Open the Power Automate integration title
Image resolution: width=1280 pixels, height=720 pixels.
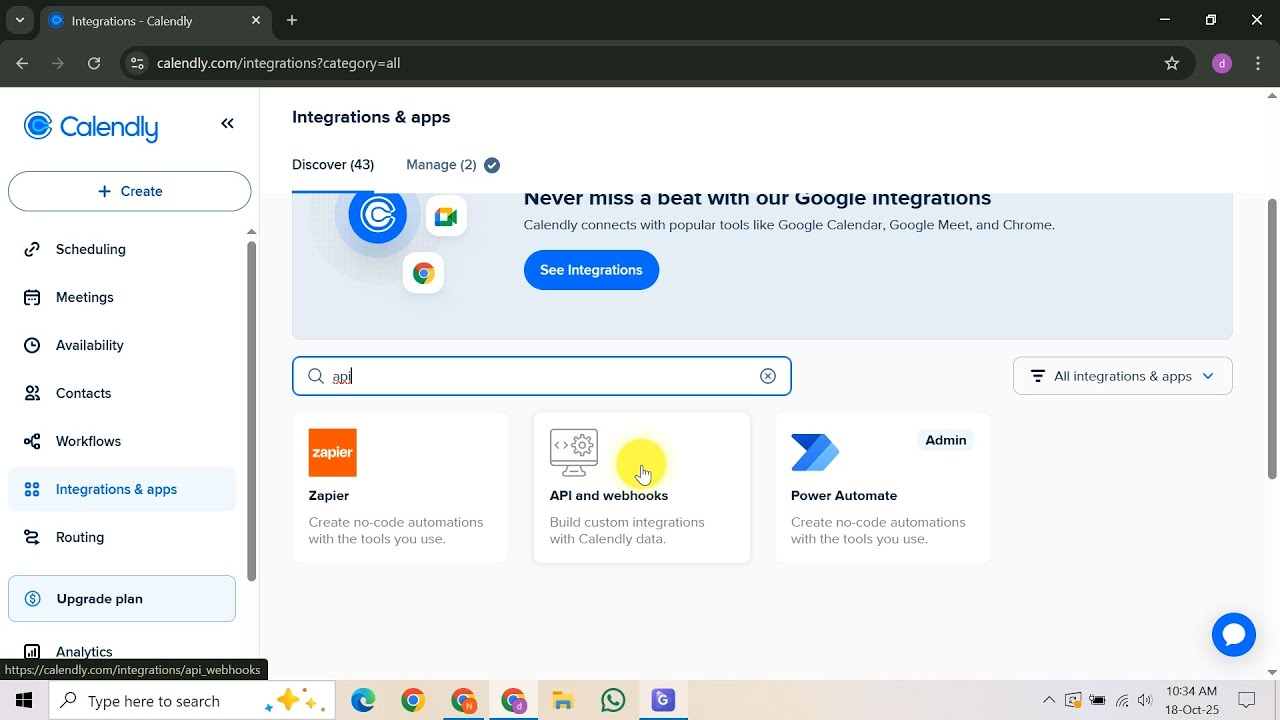[844, 496]
